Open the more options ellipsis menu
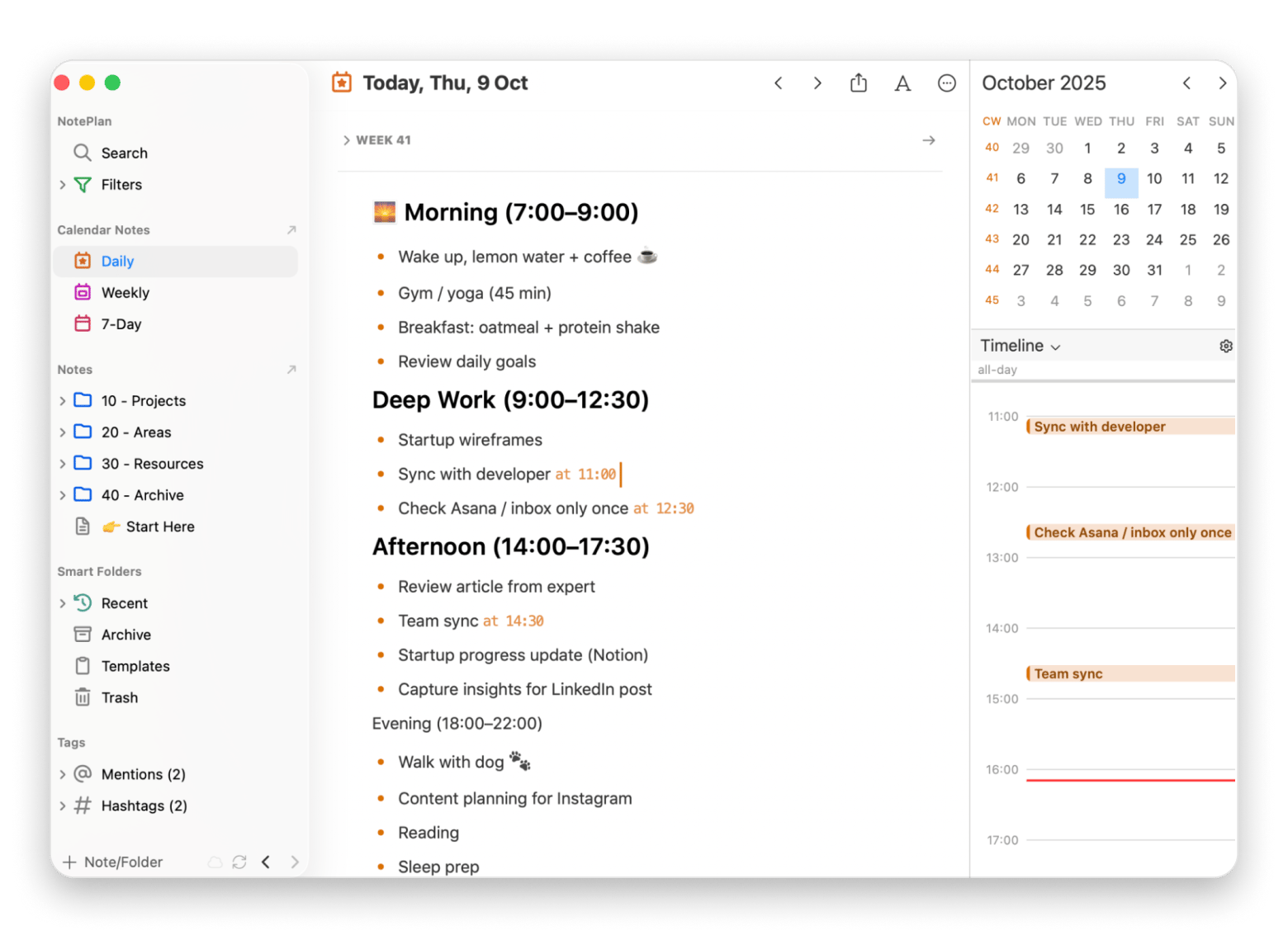1288x949 pixels. (x=946, y=83)
